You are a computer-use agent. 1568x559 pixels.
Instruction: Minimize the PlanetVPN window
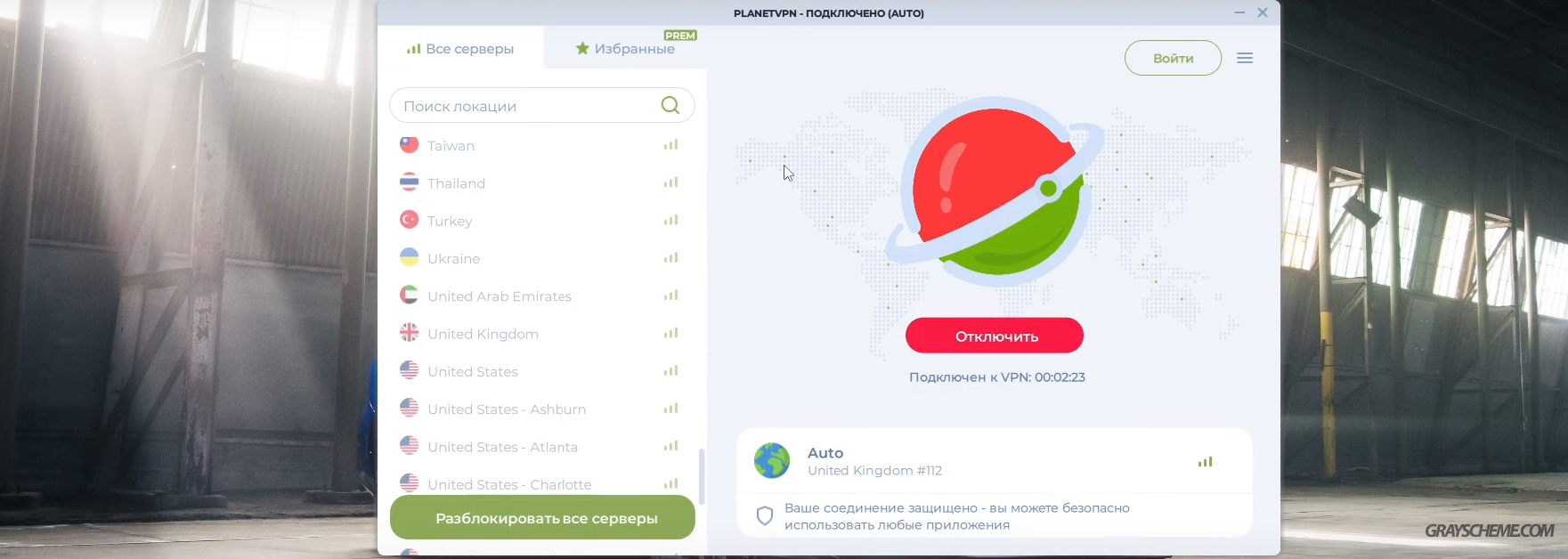1239,12
